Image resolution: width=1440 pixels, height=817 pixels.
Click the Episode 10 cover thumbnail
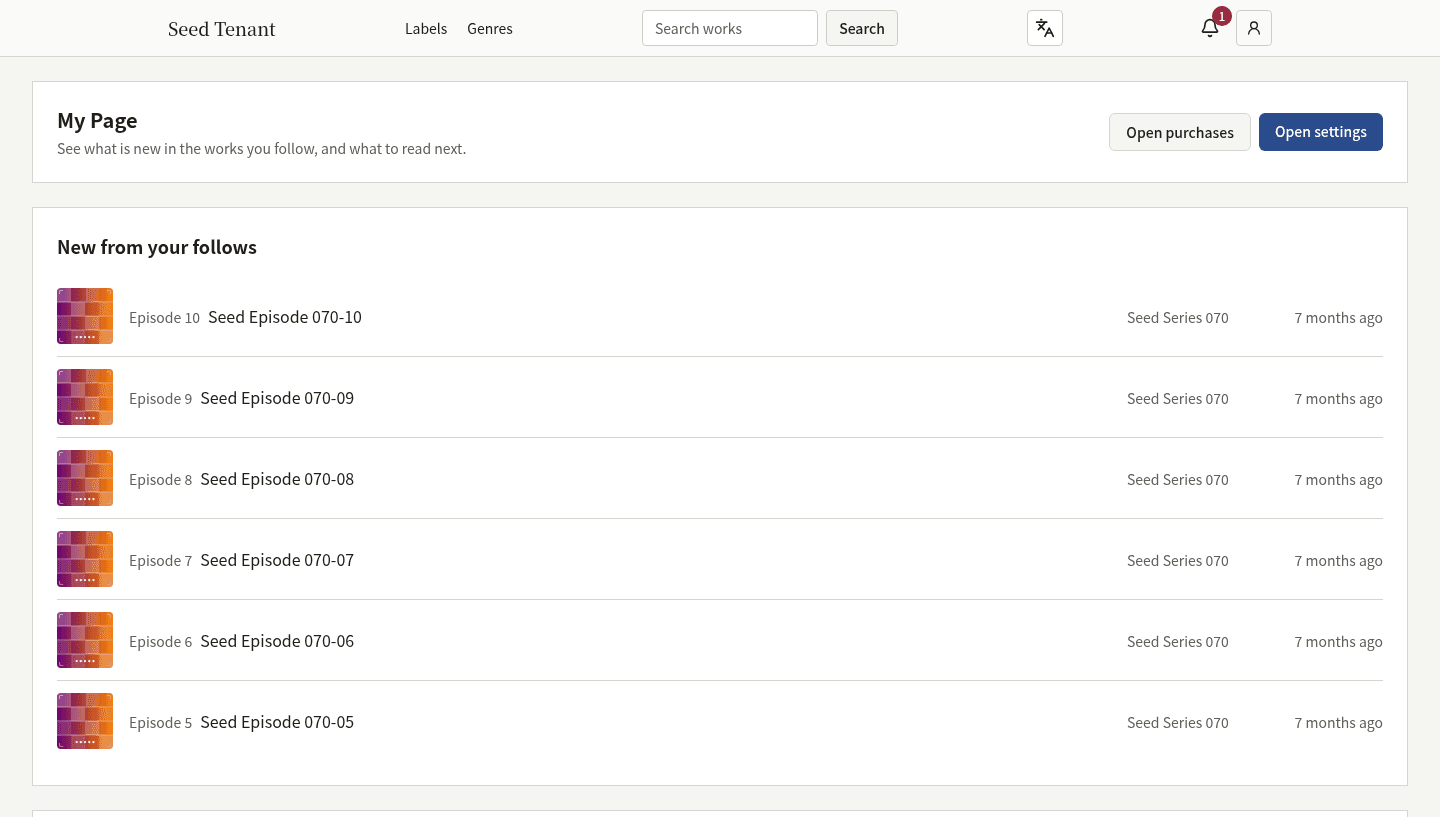coord(85,316)
